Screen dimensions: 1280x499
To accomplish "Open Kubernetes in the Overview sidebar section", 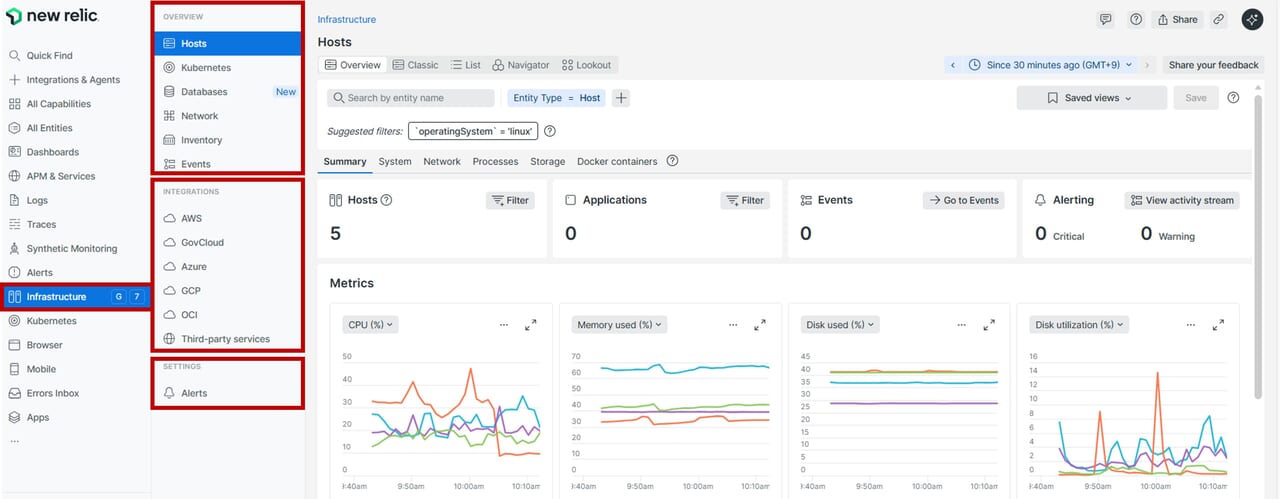I will click(x=205, y=68).
